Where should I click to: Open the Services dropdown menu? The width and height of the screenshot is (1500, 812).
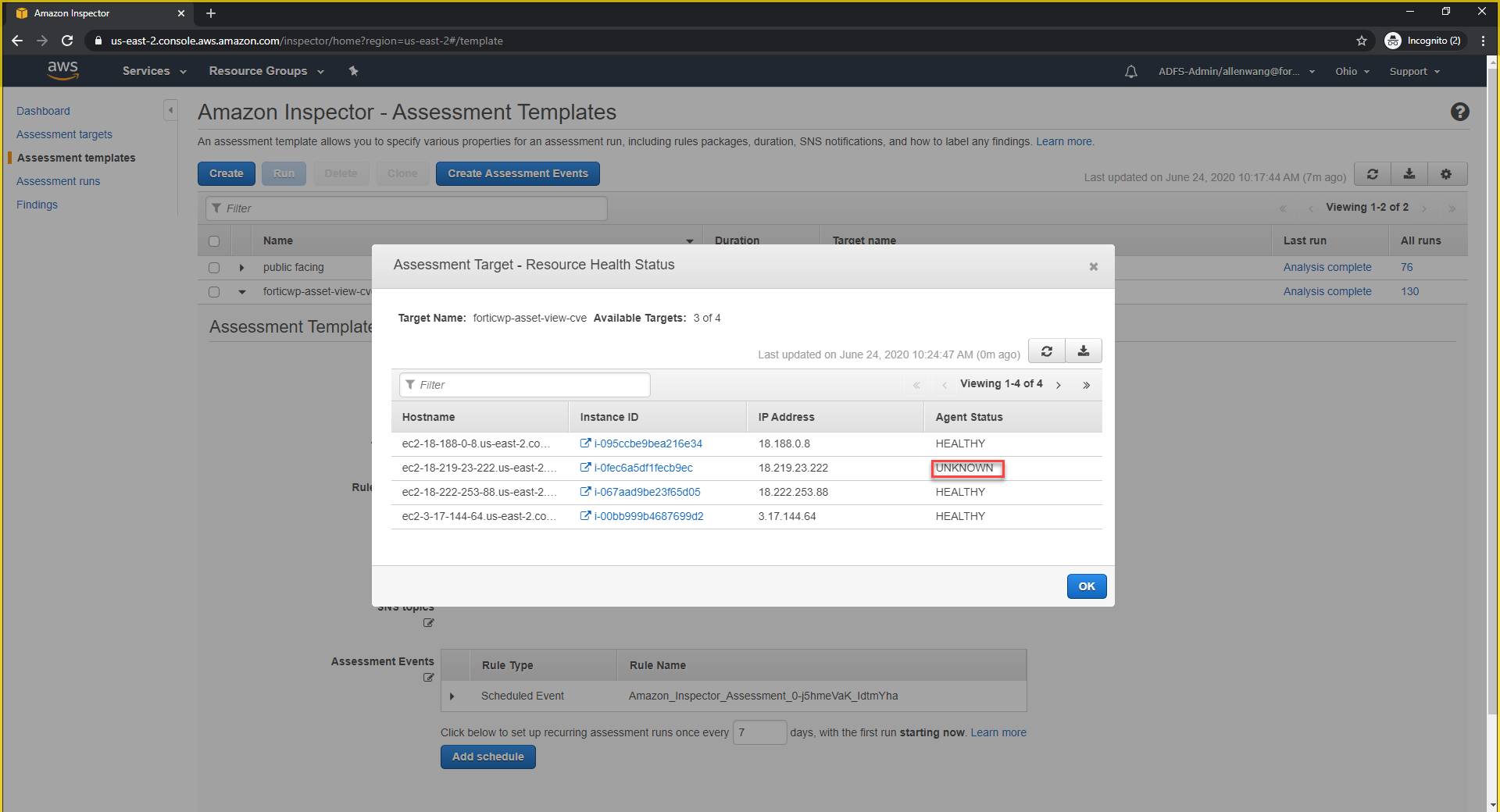155,71
